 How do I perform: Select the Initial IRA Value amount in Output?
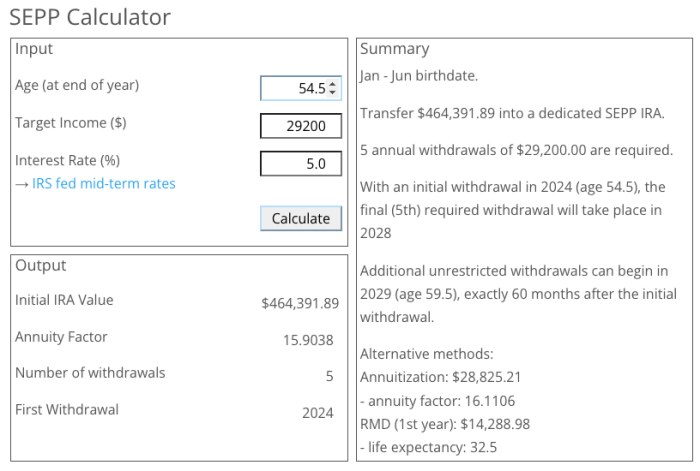(x=299, y=302)
